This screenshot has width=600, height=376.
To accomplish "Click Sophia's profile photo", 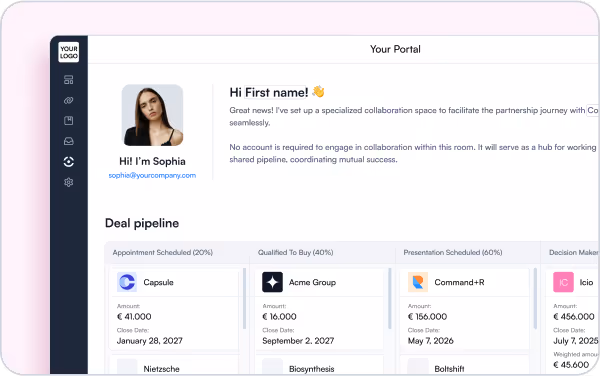I will (x=152, y=115).
